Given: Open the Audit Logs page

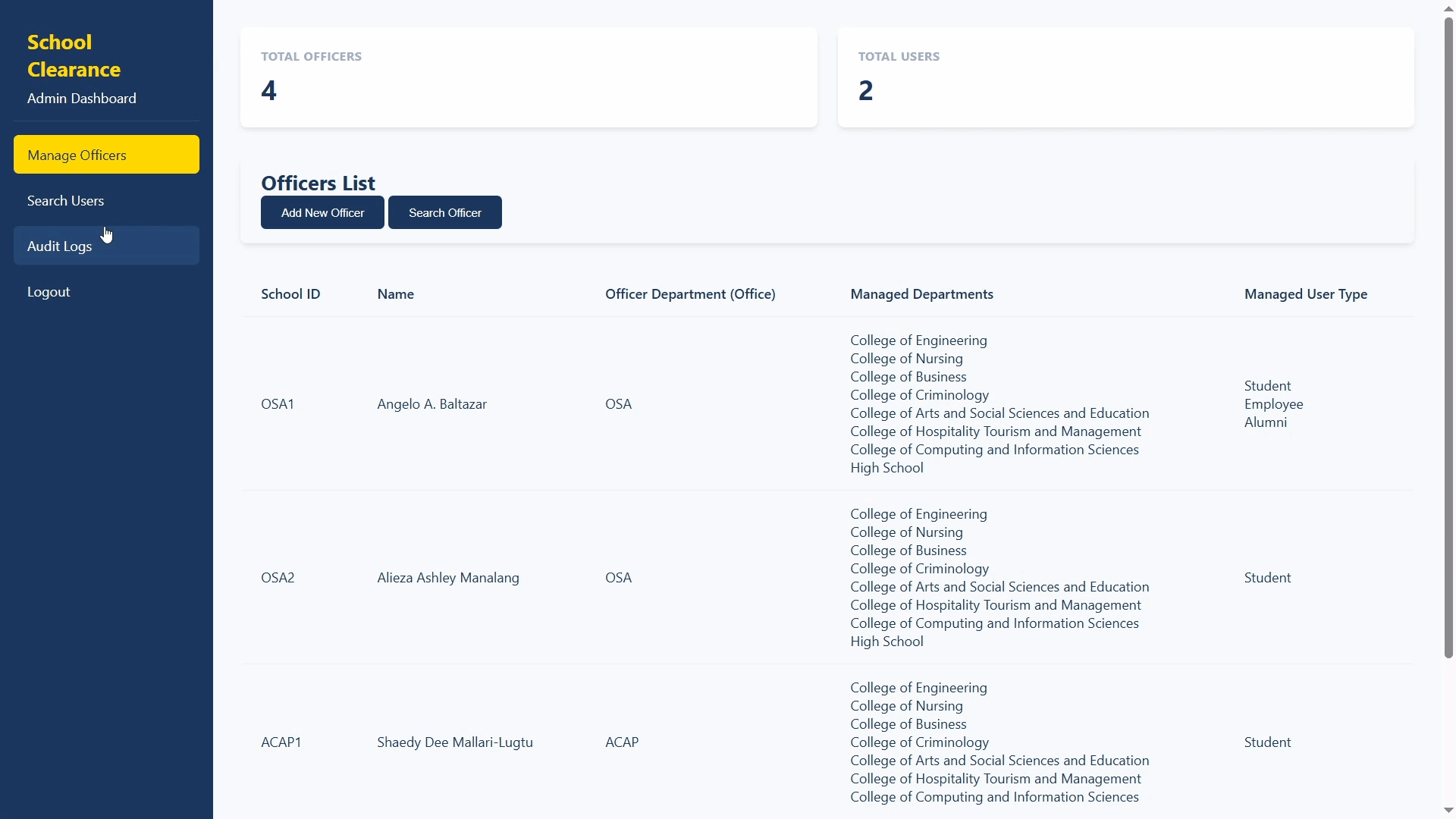Looking at the screenshot, I should pyautogui.click(x=59, y=246).
